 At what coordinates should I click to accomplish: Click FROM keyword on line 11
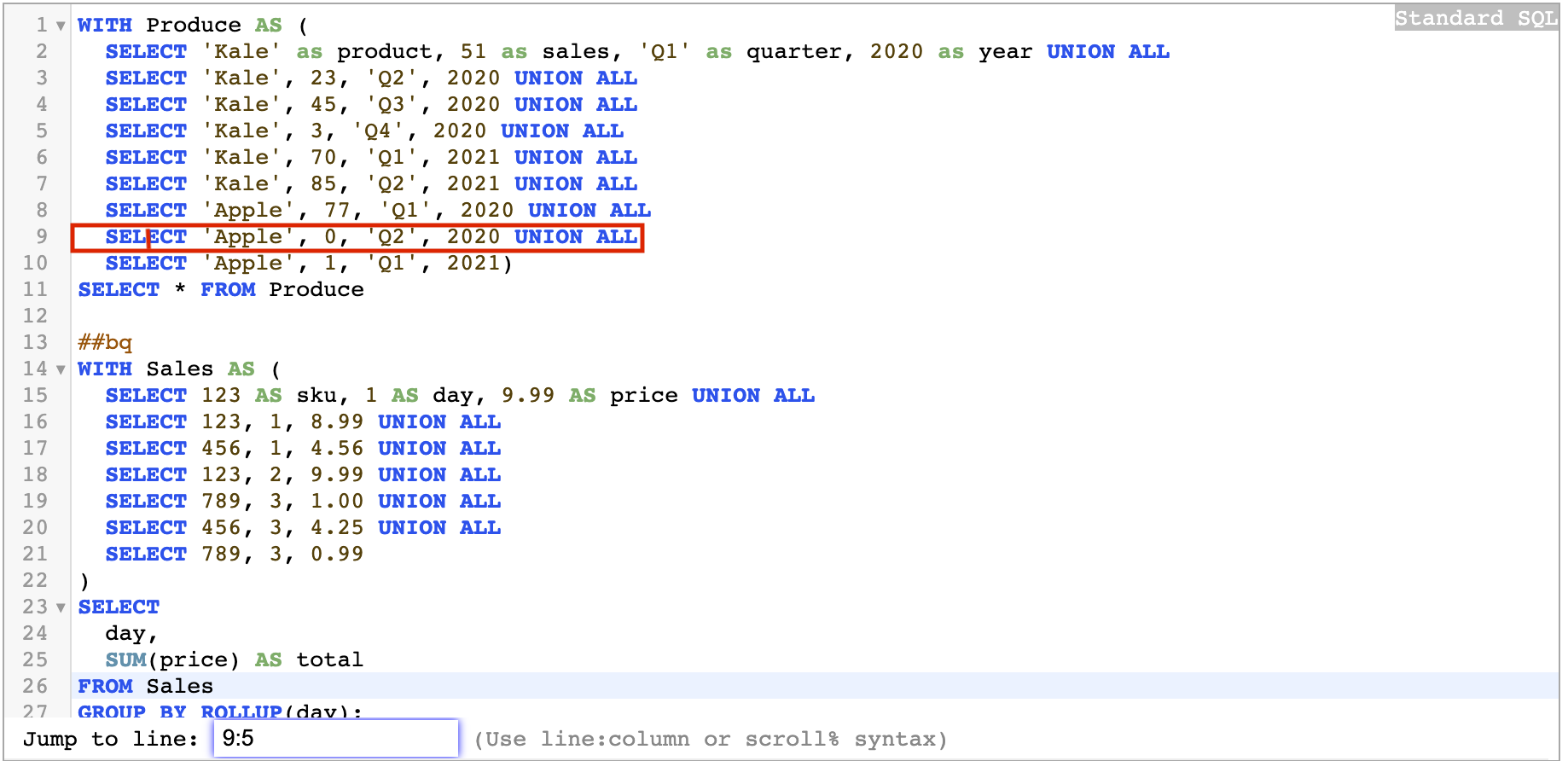228,290
